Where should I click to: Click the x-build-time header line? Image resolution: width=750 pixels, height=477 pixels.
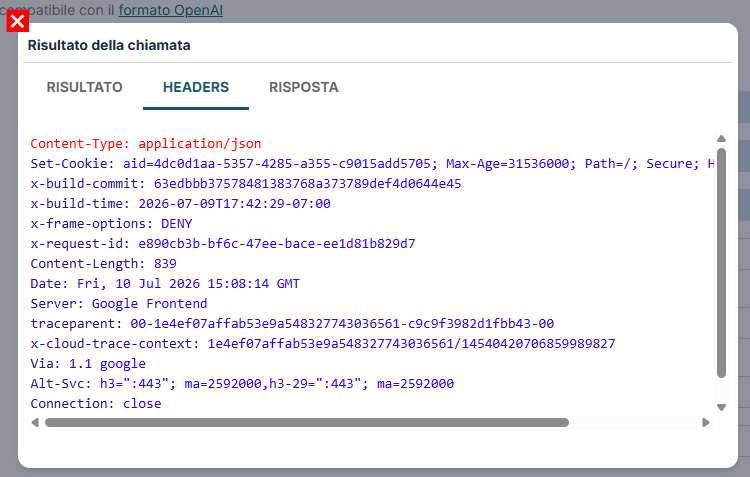[180, 204]
